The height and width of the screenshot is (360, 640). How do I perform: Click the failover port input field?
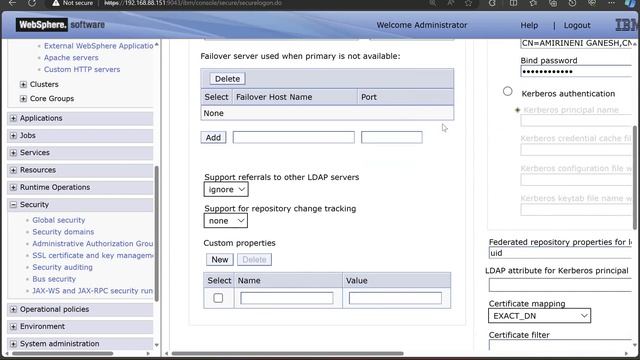tap(391, 138)
